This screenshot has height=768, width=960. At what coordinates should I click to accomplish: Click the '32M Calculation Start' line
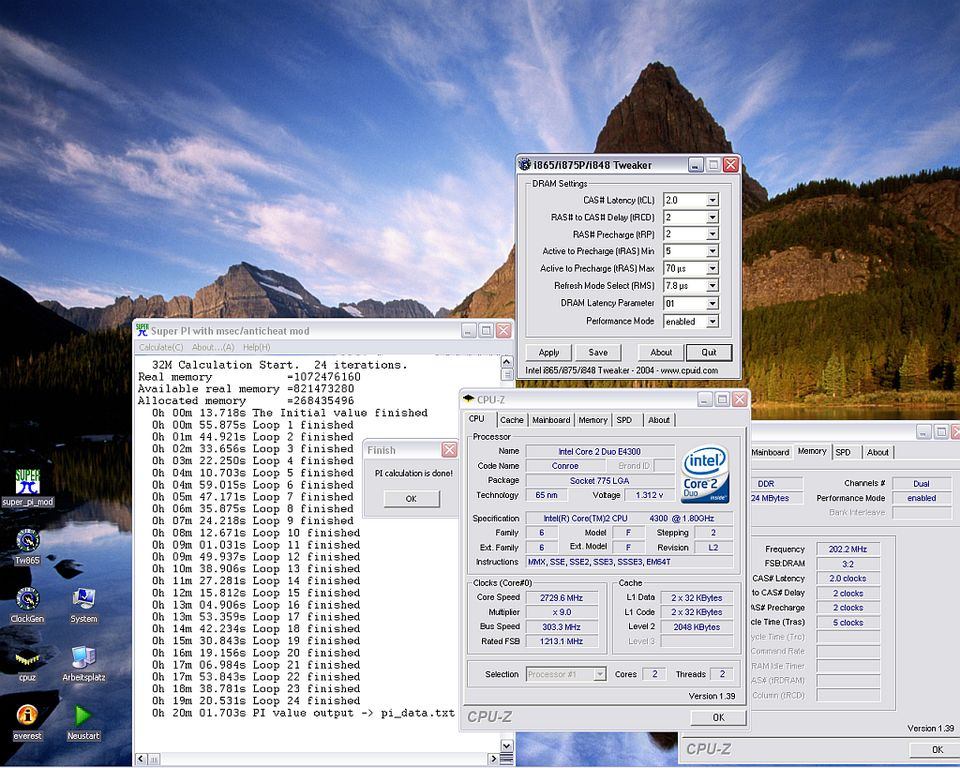(x=279, y=365)
